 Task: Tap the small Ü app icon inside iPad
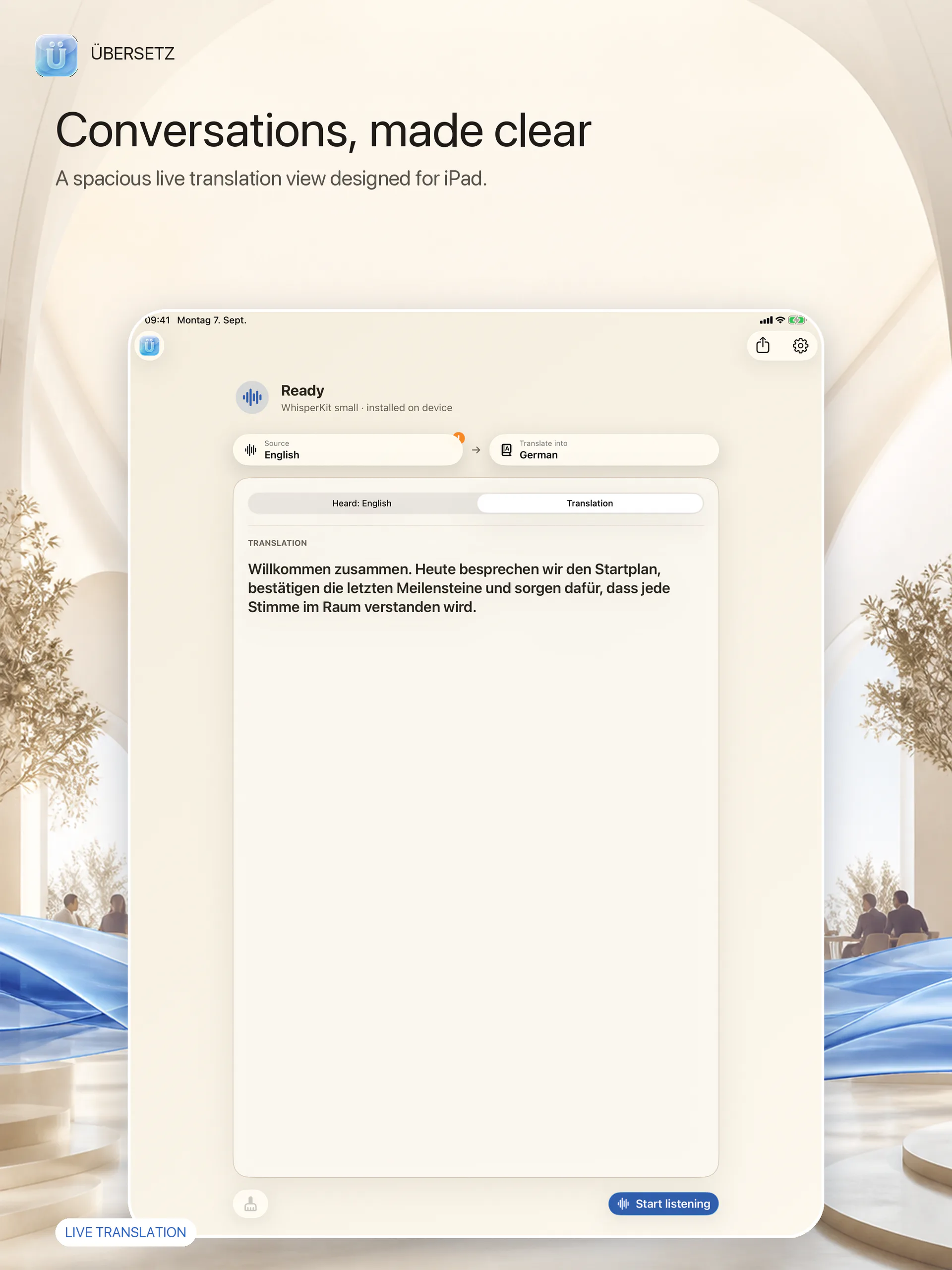pyautogui.click(x=149, y=346)
